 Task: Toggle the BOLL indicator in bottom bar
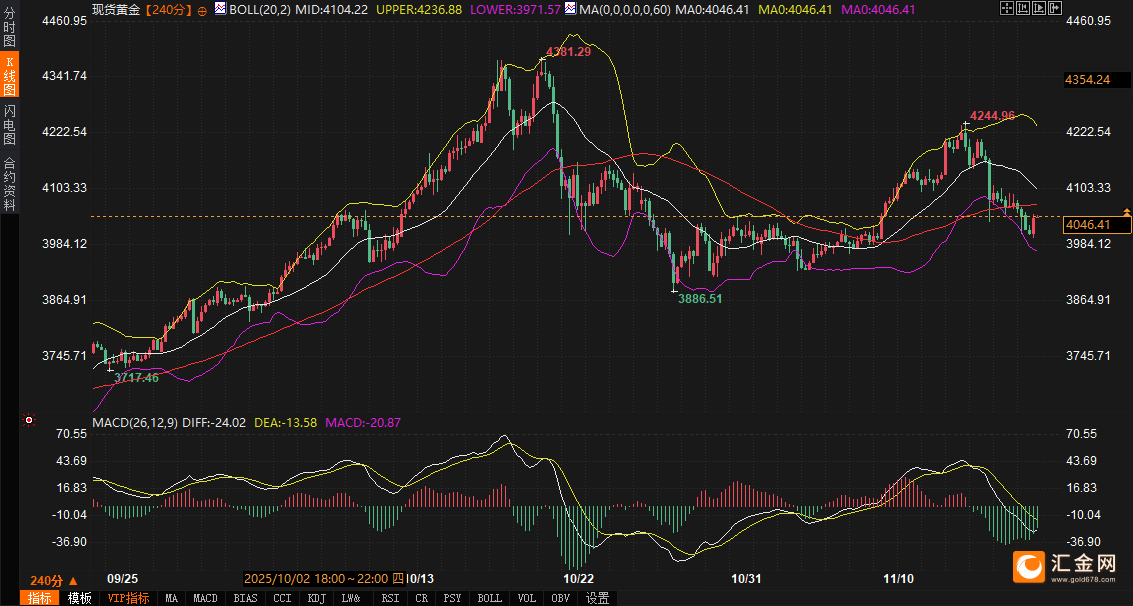(490, 598)
